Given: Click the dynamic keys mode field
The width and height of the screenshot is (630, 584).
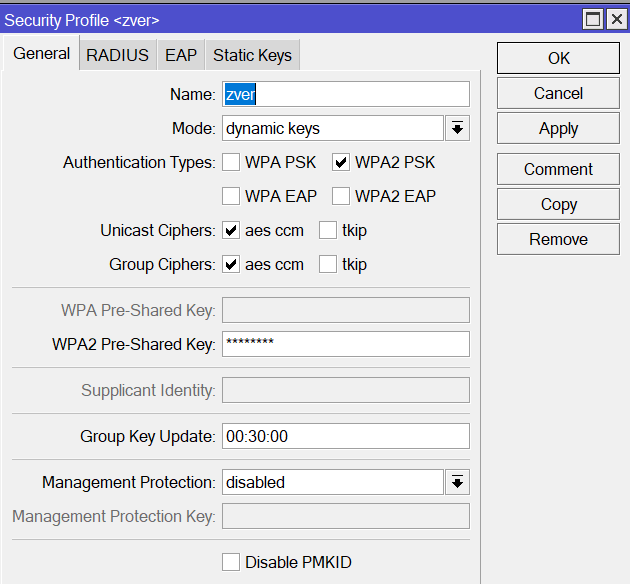Looking at the screenshot, I should (333, 129).
